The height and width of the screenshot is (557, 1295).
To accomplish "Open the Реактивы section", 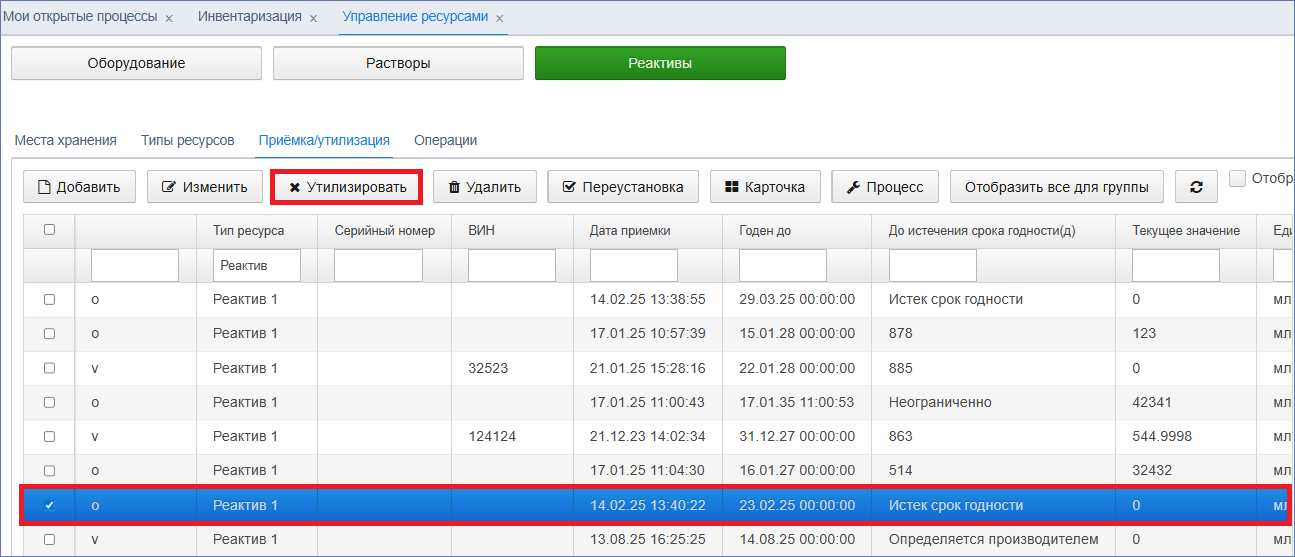I will 660,63.
